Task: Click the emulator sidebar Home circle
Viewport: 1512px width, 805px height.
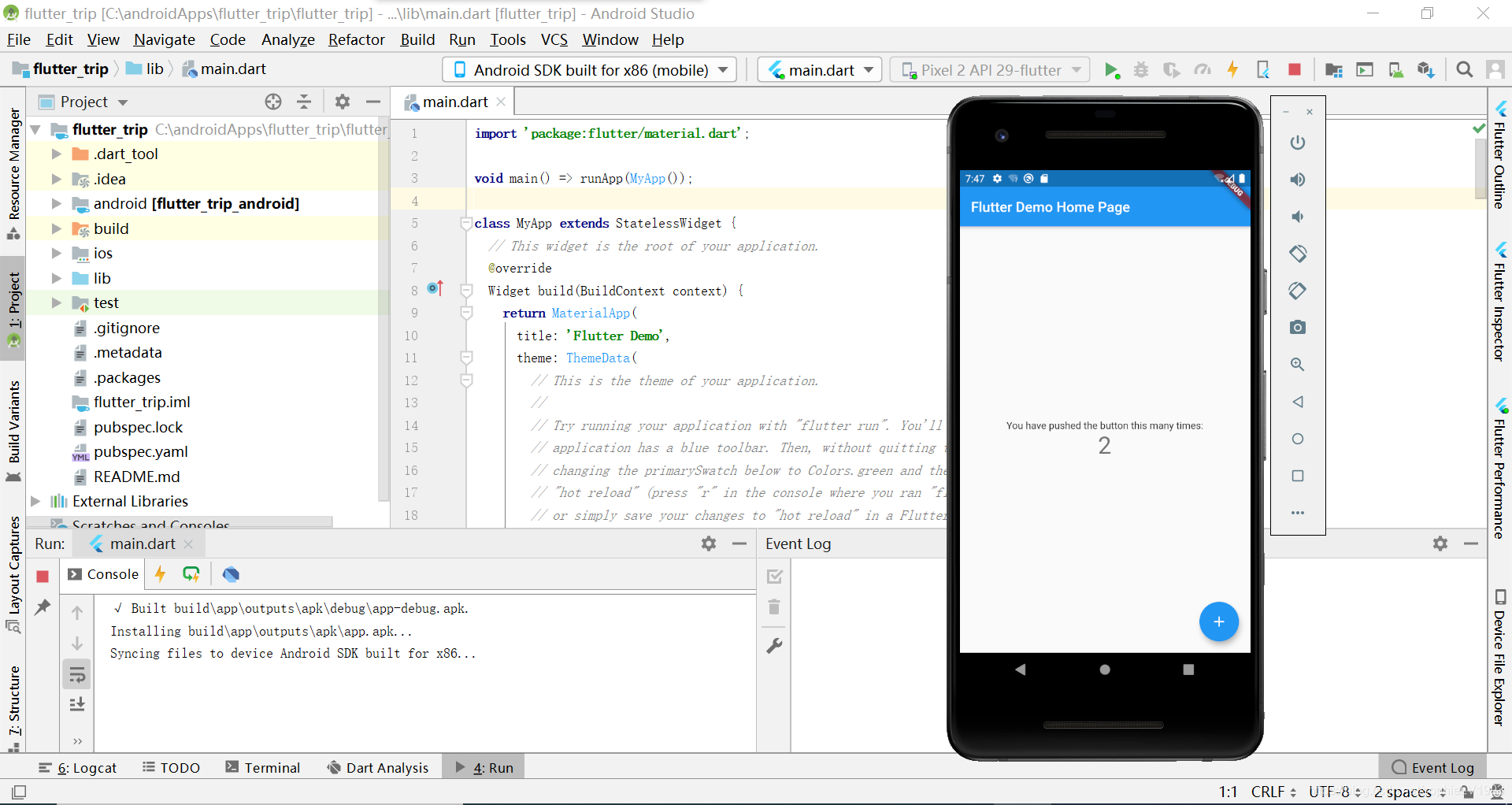Action: [1298, 439]
